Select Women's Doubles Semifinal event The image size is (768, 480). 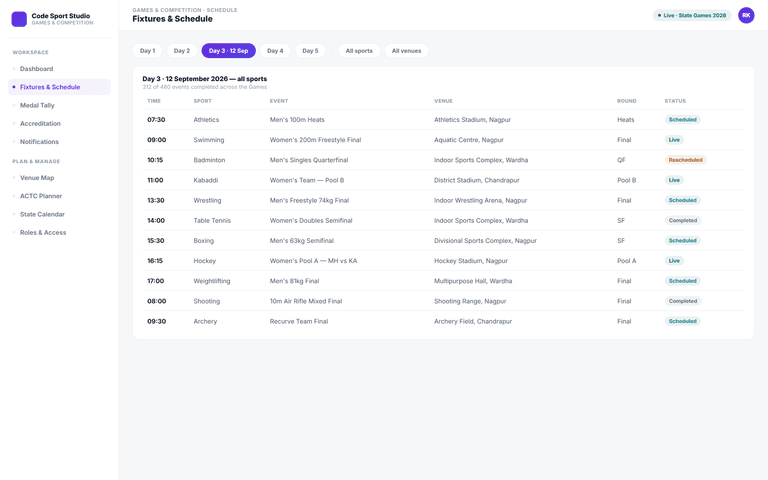pos(311,220)
